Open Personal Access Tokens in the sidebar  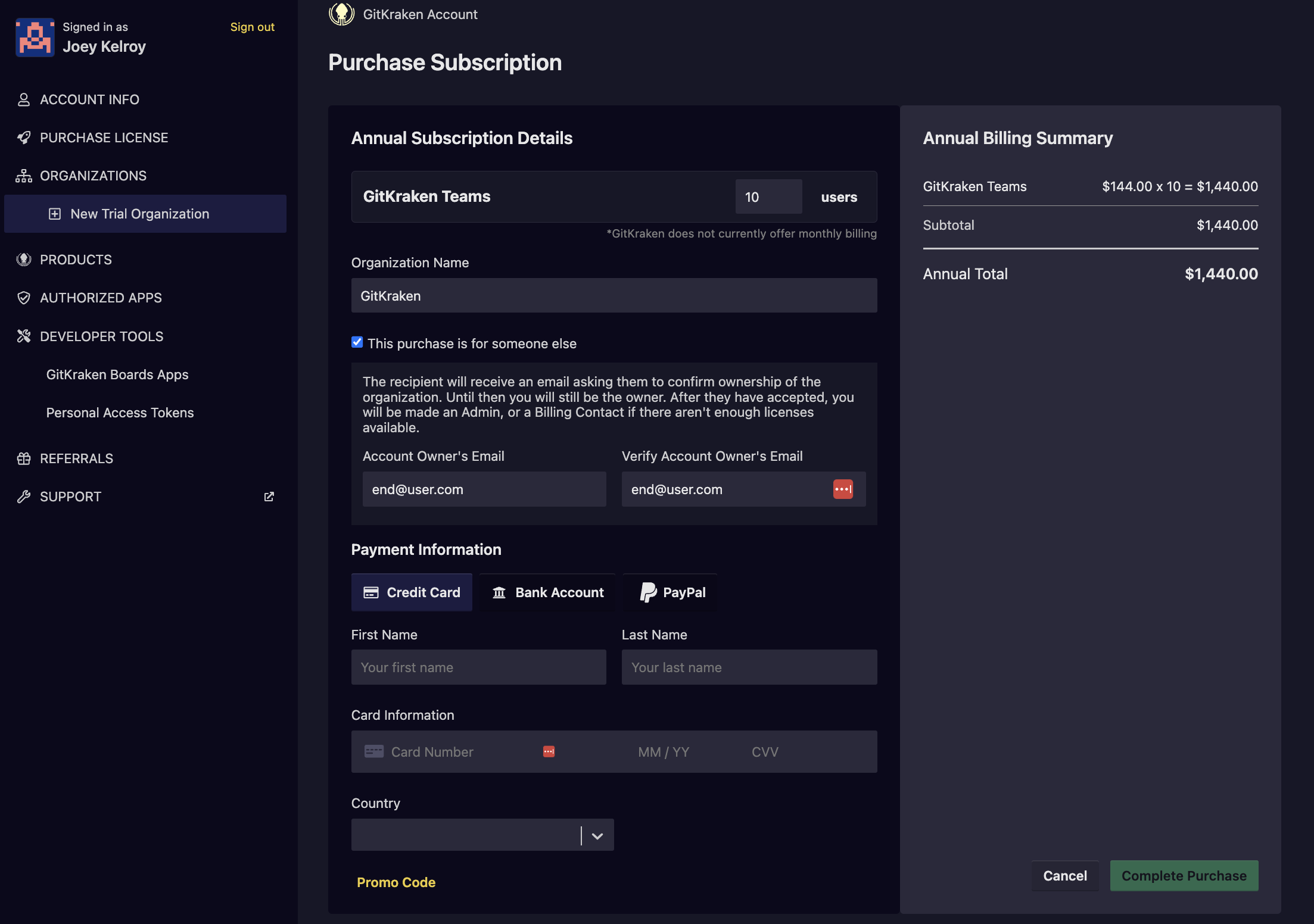point(120,413)
